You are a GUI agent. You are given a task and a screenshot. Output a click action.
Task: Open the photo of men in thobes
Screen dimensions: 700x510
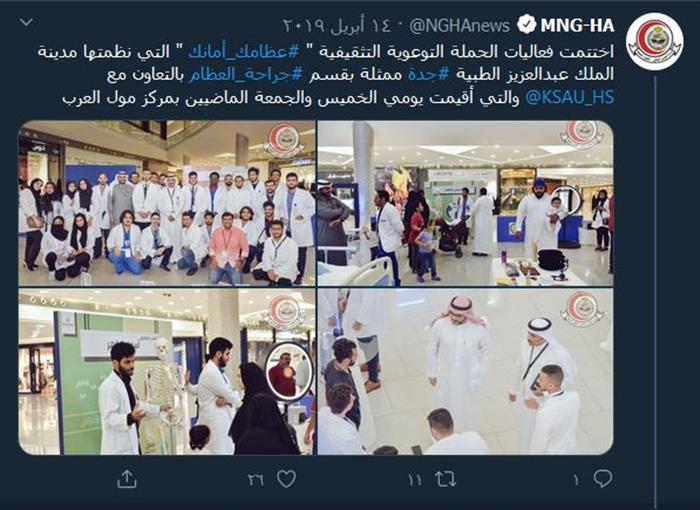pos(465,372)
